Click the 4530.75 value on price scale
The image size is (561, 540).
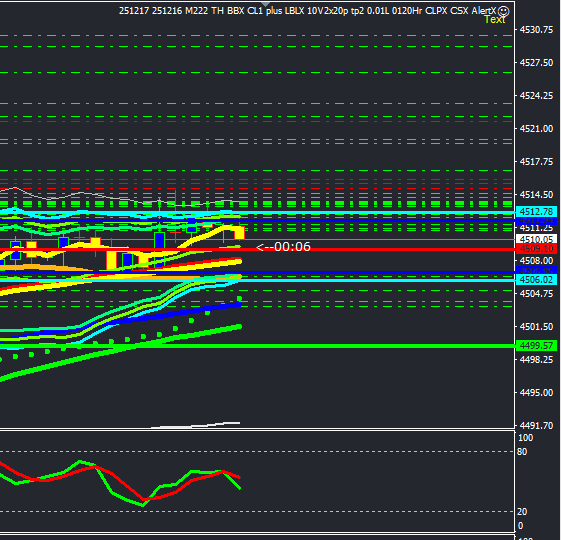pyautogui.click(x=536, y=30)
